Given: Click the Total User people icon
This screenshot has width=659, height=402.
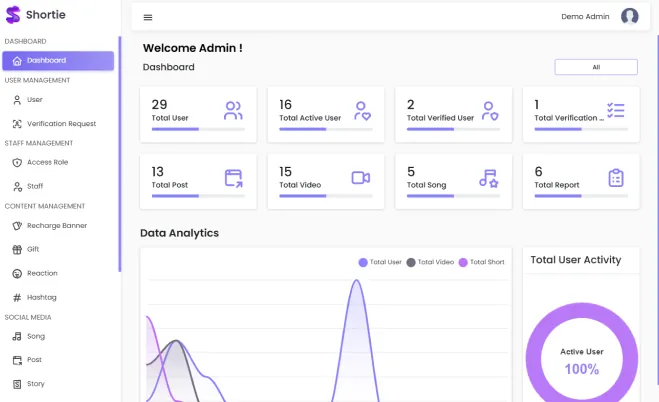Looking at the screenshot, I should 233,110.
